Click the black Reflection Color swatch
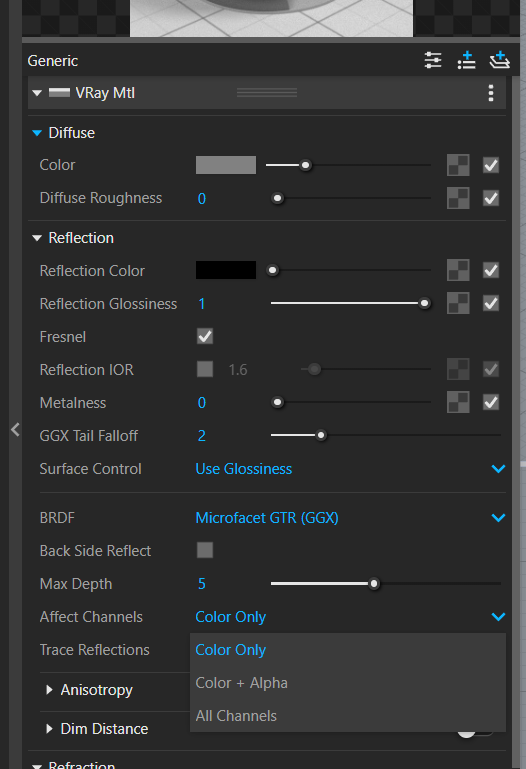Image resolution: width=526 pixels, height=769 pixels. coord(225,270)
